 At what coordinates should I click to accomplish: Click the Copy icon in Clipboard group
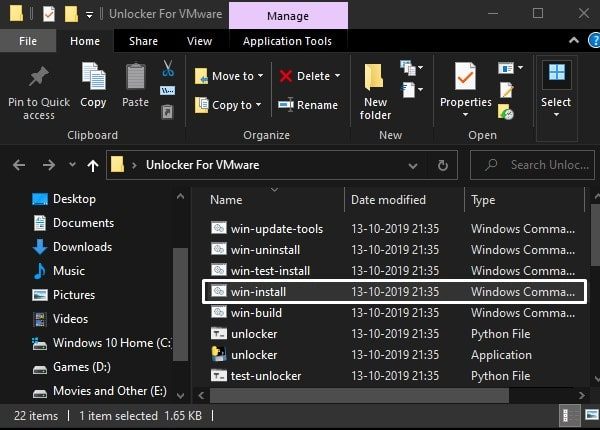coord(93,76)
